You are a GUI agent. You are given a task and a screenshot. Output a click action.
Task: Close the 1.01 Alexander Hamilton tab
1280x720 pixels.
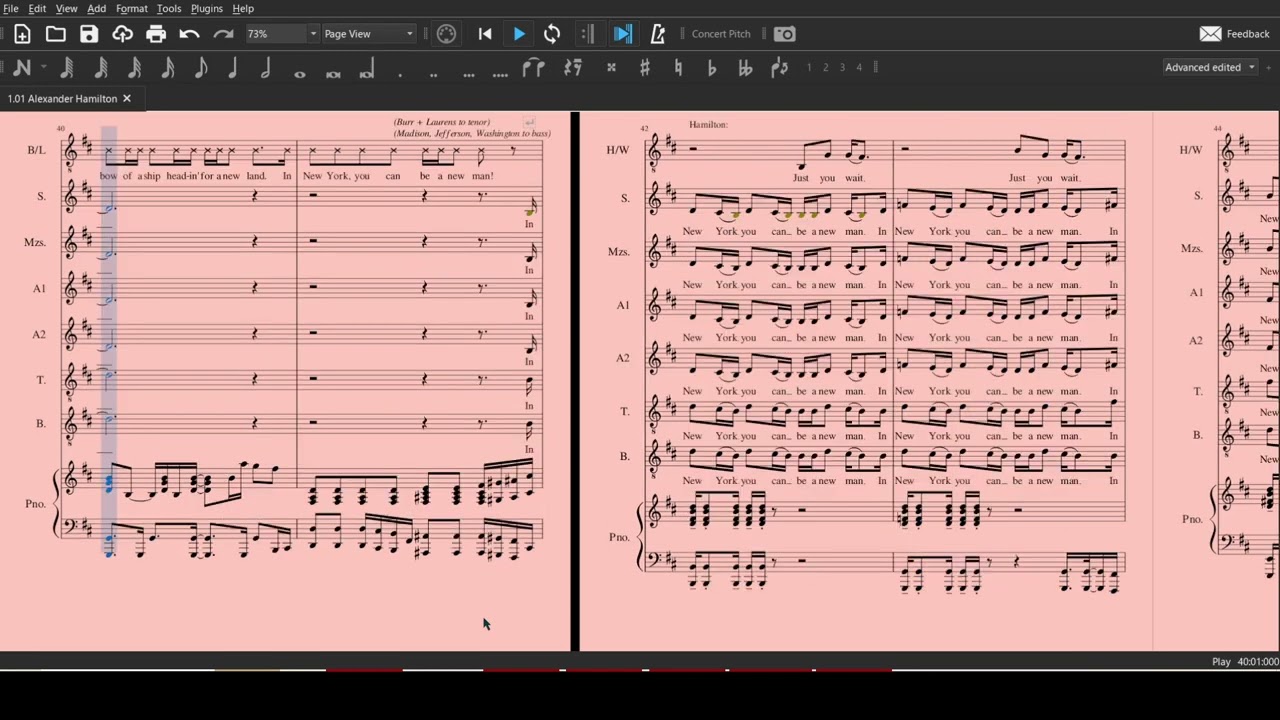click(127, 99)
